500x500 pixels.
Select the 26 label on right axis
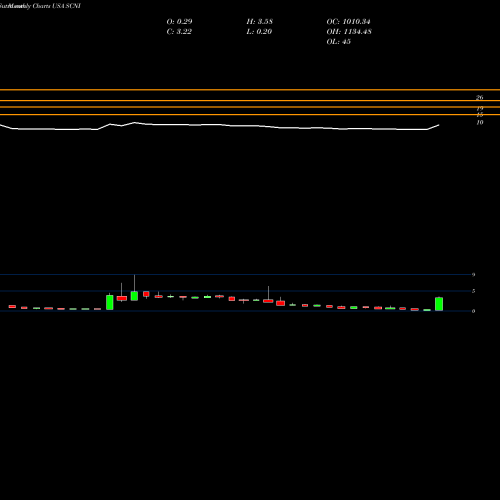click(479, 97)
